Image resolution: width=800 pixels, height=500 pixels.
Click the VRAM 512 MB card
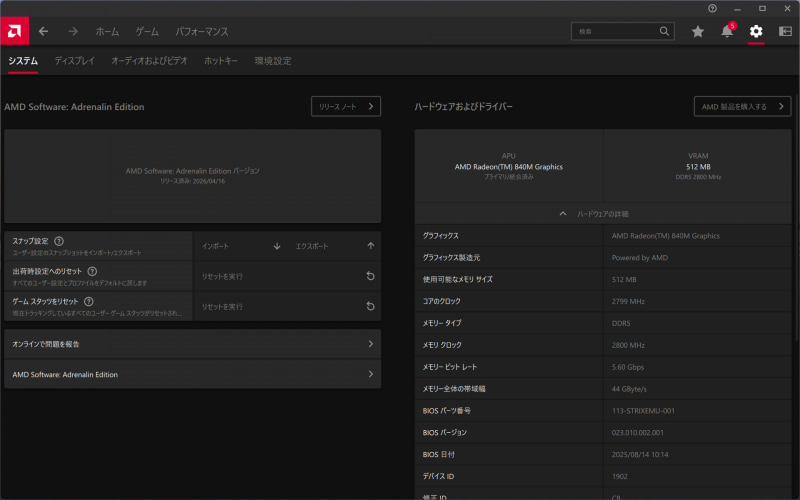tap(698, 166)
